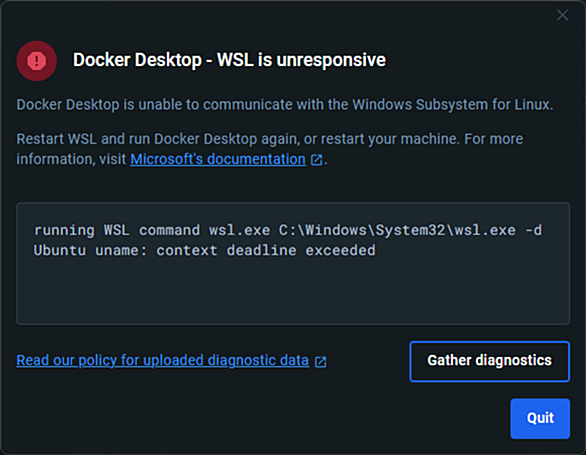Open the external-link icon after Microsoft's documentation
Image resolution: width=586 pixels, height=455 pixels.
(317, 160)
